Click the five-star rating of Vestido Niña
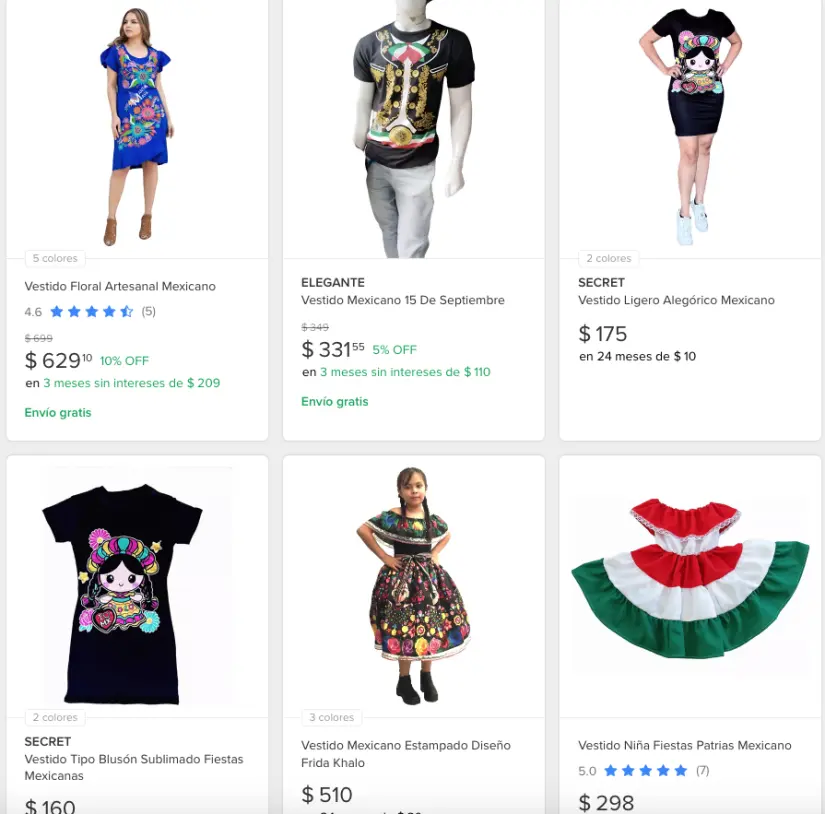This screenshot has width=825, height=814. point(646,771)
